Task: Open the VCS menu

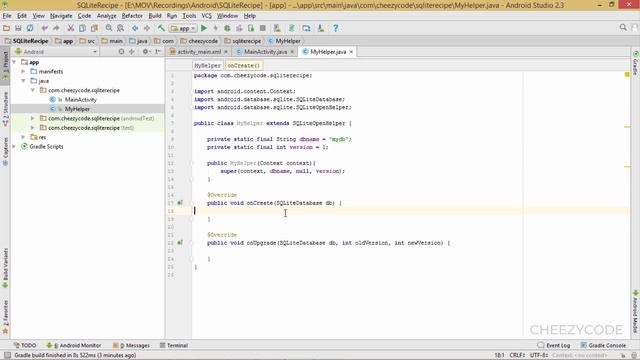Action: pyautogui.click(x=207, y=16)
